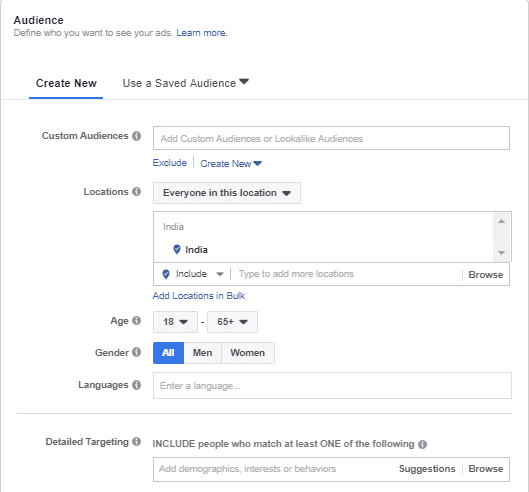Select Women gender option
The width and height of the screenshot is (529, 492).
tap(248, 353)
